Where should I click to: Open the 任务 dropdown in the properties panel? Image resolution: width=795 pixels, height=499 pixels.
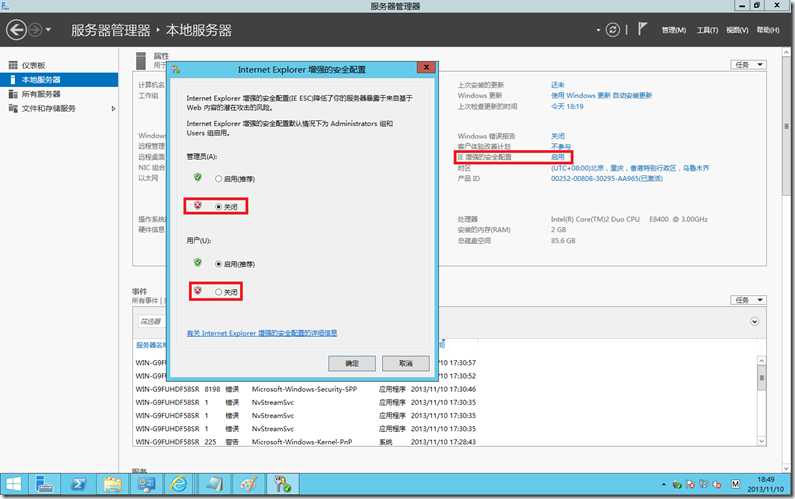pyautogui.click(x=748, y=64)
